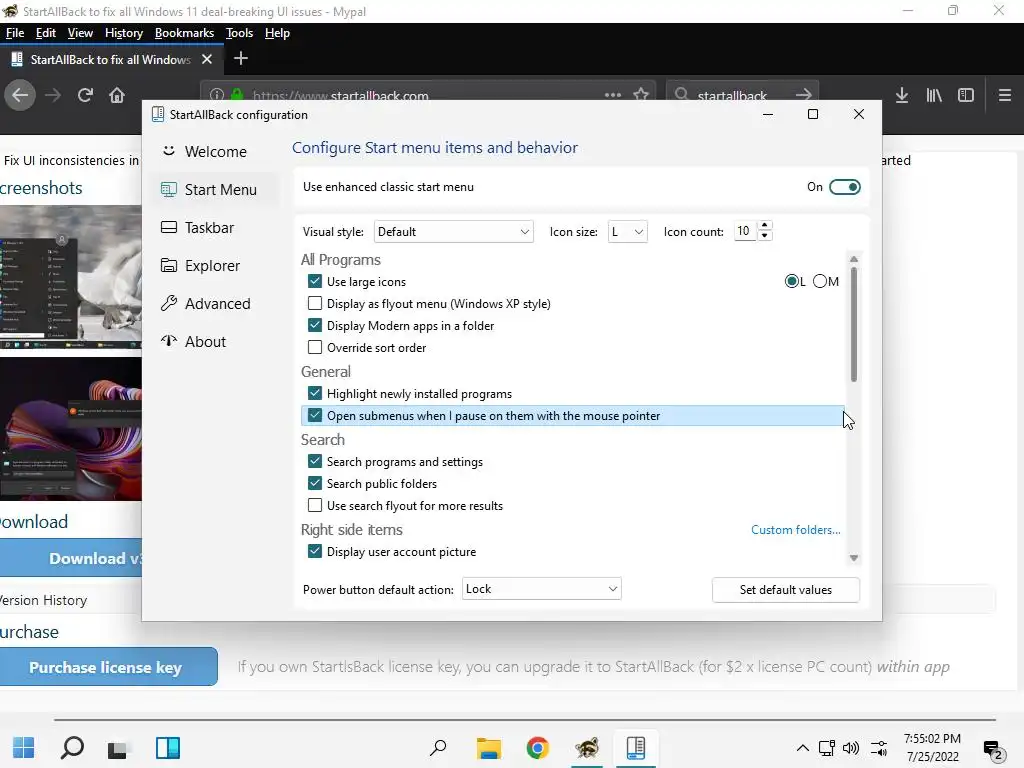Uncheck Search programs and settings

(315, 461)
